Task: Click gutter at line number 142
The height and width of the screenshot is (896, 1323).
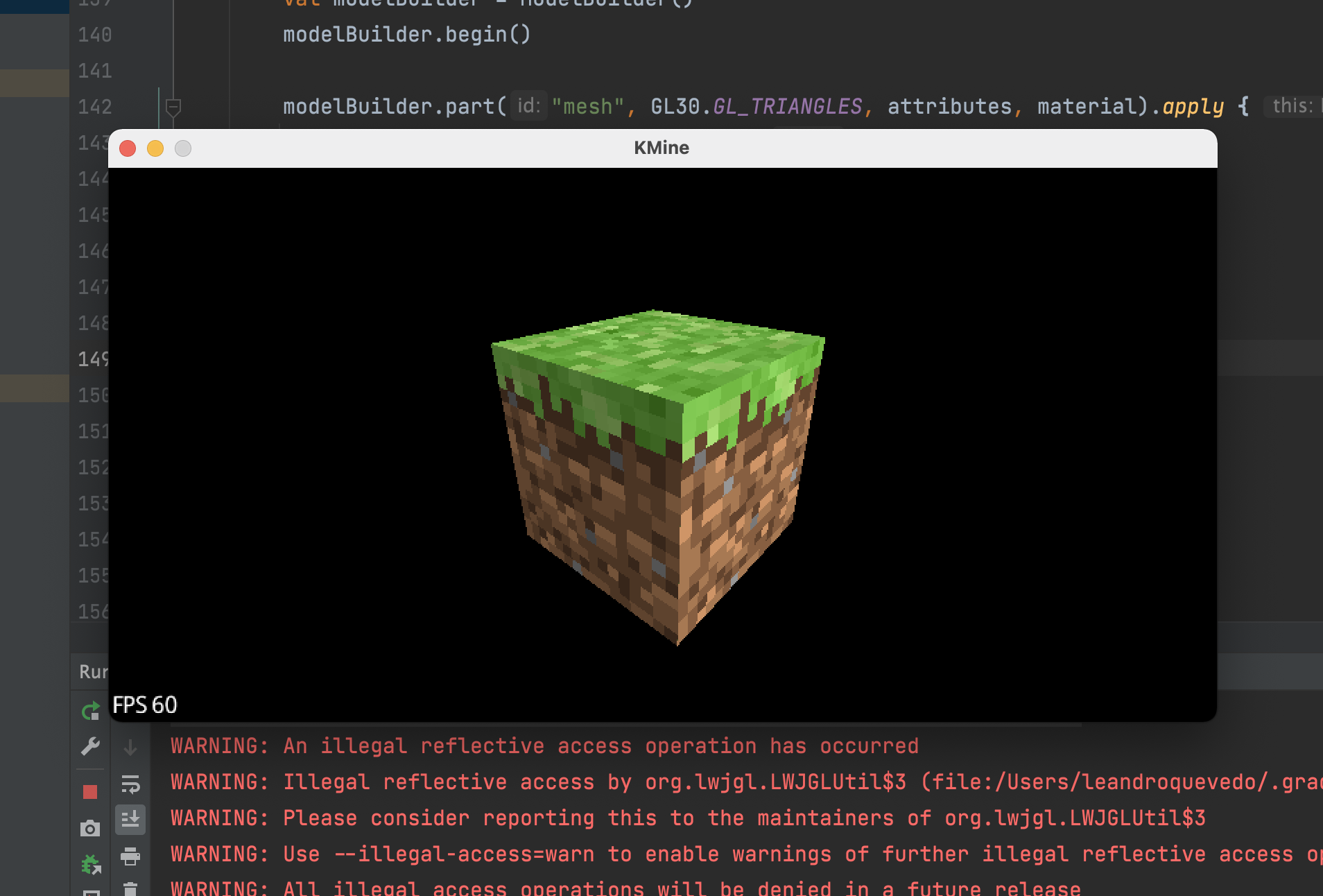Action: click(95, 107)
